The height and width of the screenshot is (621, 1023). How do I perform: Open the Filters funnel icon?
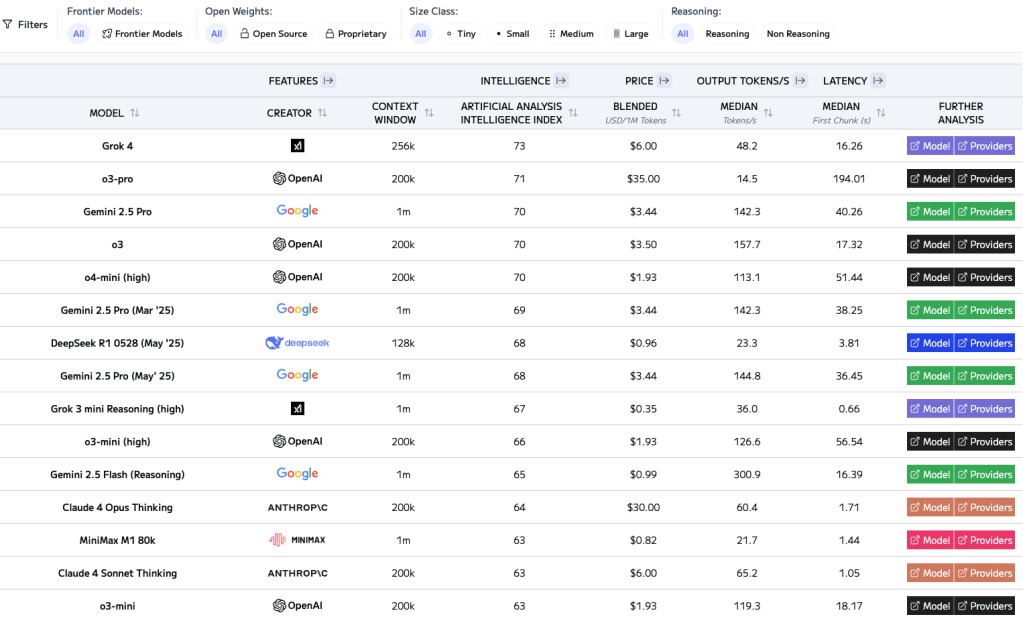click(x=10, y=24)
